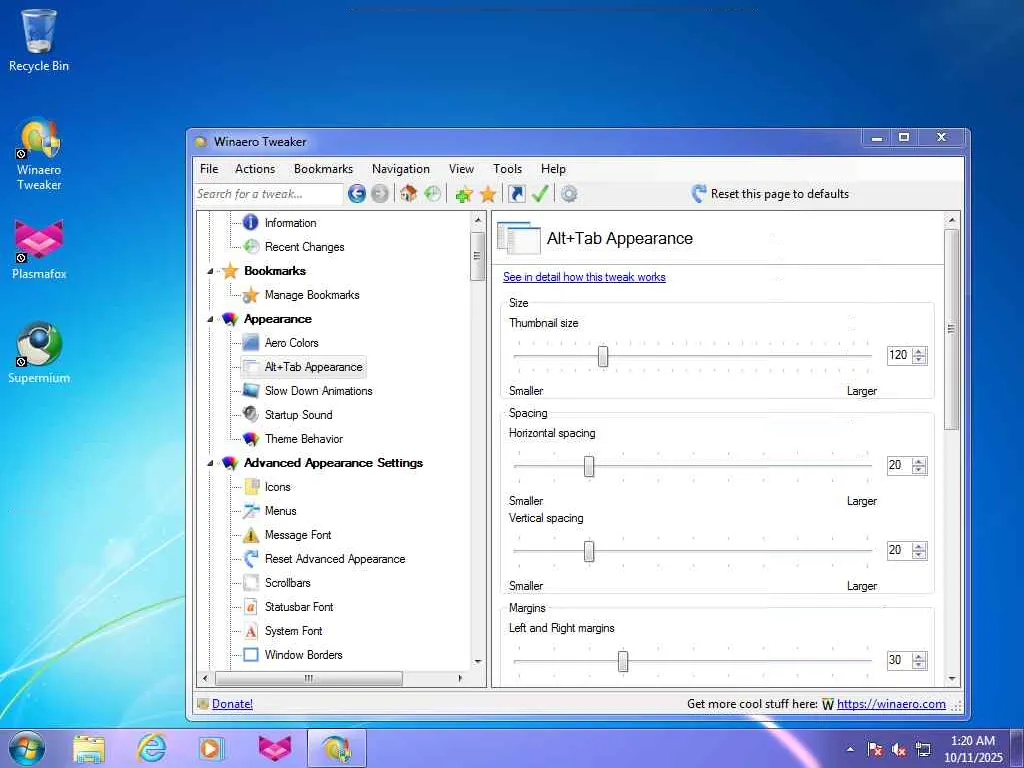Screen dimensions: 1024x768
Task: Collapse the Bookmarks tree group
Action: coord(210,271)
